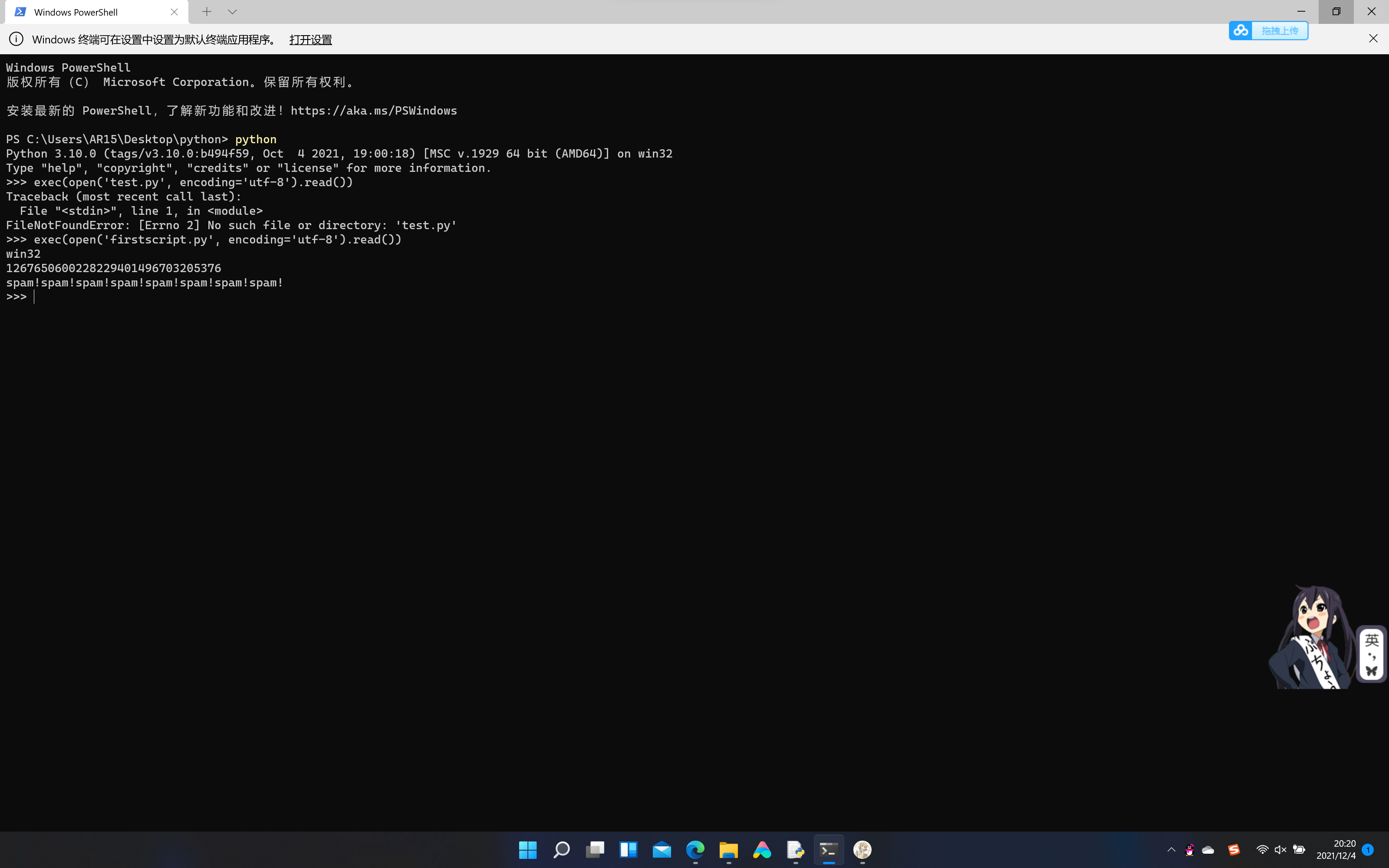Open a new terminal tab
This screenshot has height=868, width=1389.
tap(207, 11)
